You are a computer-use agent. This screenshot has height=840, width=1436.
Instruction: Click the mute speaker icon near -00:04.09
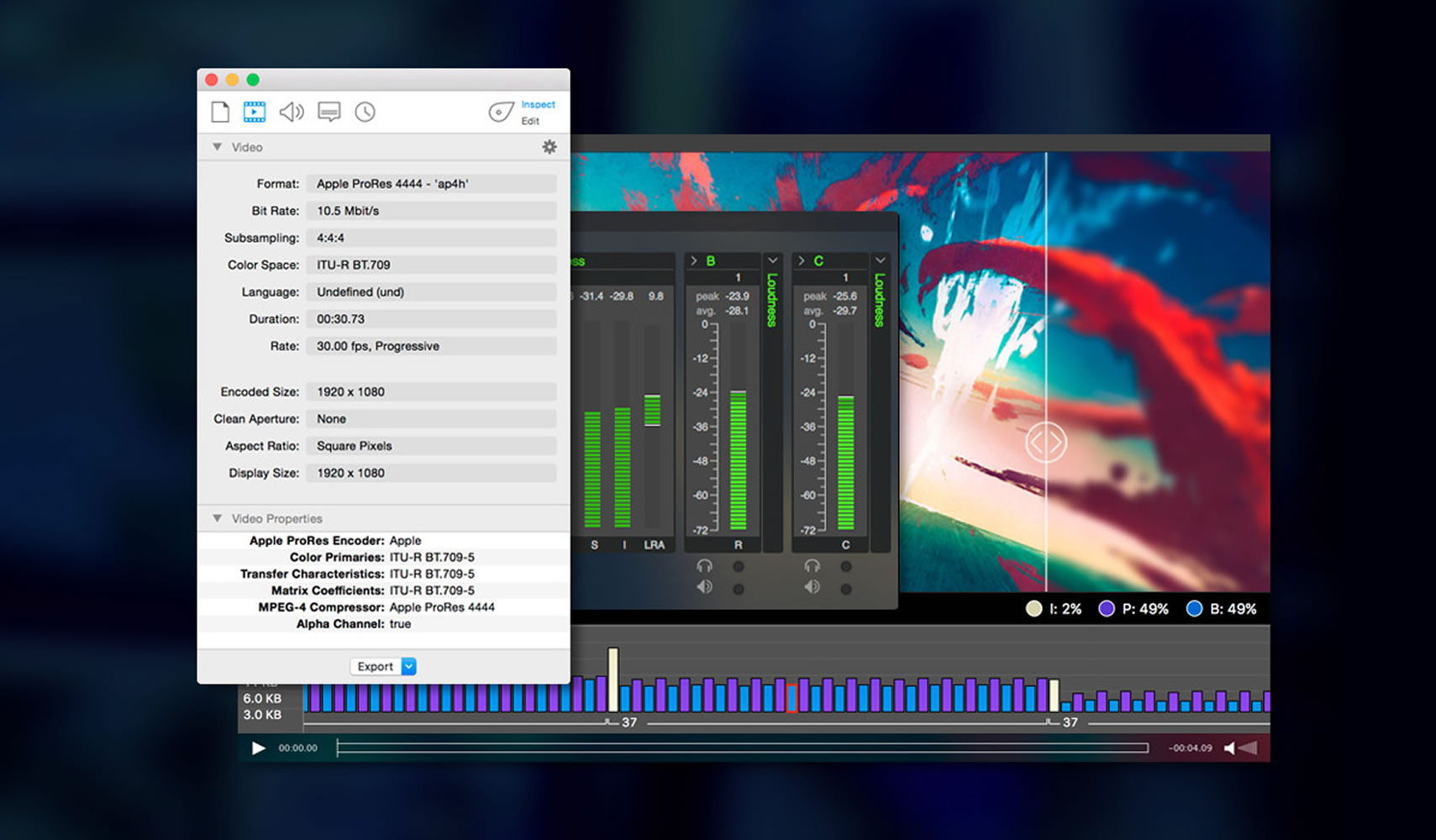(1230, 747)
